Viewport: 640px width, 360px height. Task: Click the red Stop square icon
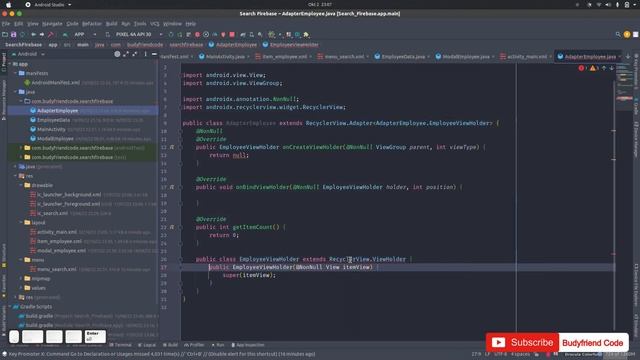click(232, 35)
